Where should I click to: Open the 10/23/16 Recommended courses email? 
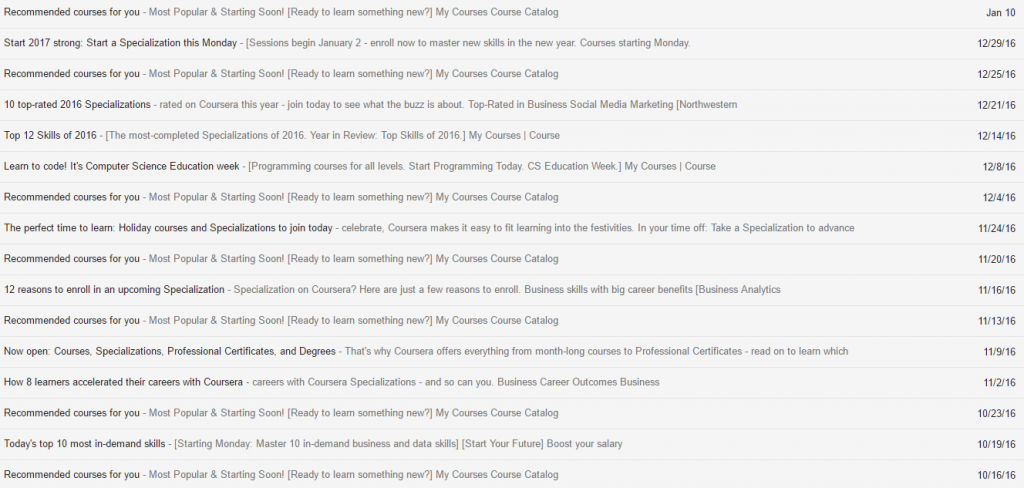coord(512,413)
